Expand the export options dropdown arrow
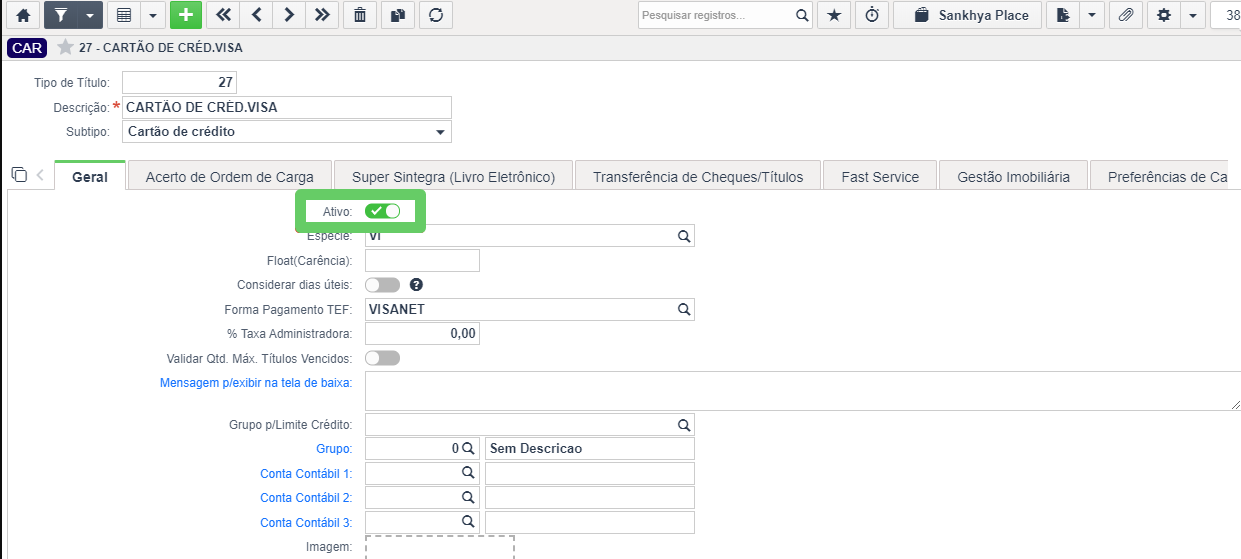 (1091, 15)
